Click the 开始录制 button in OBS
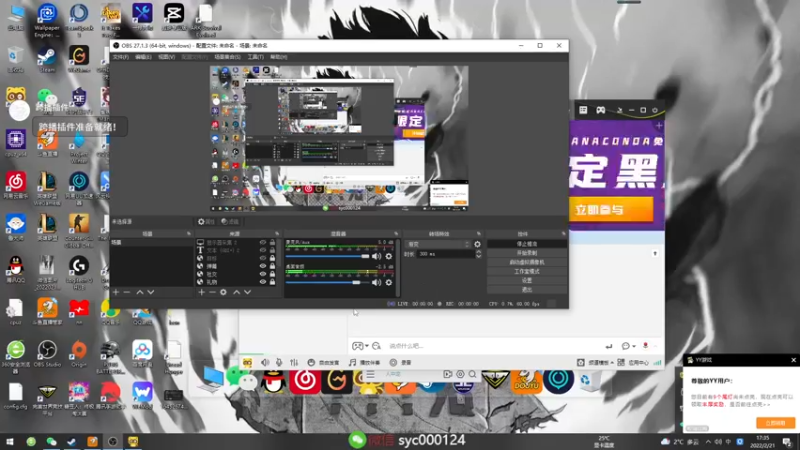 (x=527, y=253)
